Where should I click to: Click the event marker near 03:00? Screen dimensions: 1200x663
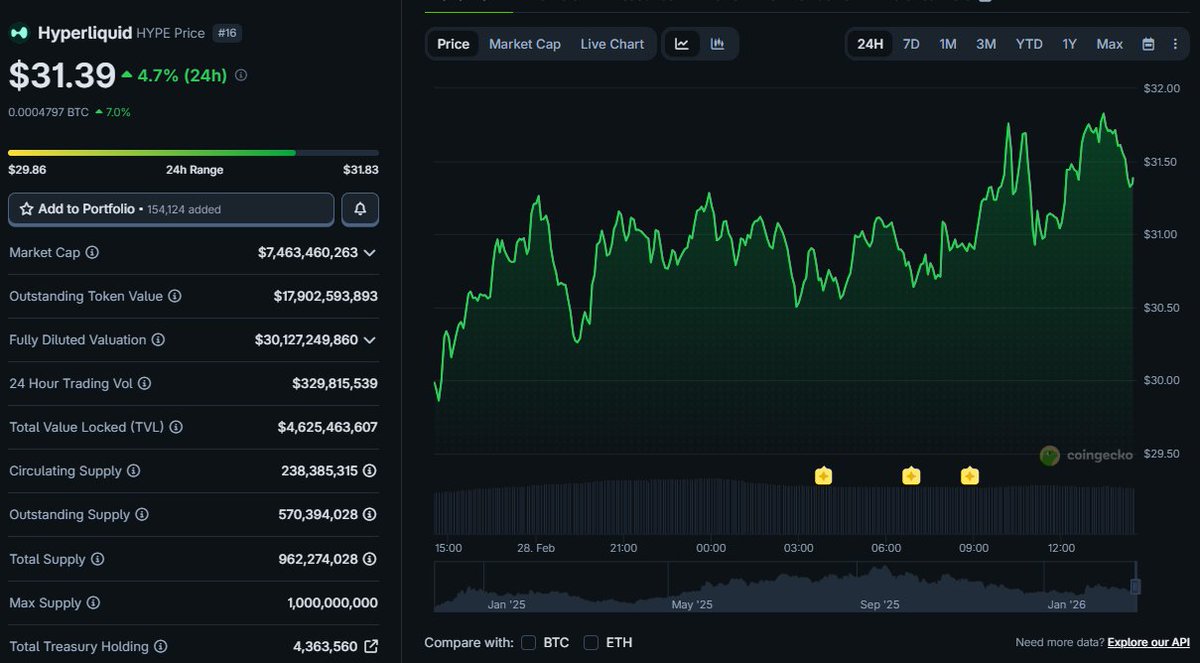[x=823, y=476]
